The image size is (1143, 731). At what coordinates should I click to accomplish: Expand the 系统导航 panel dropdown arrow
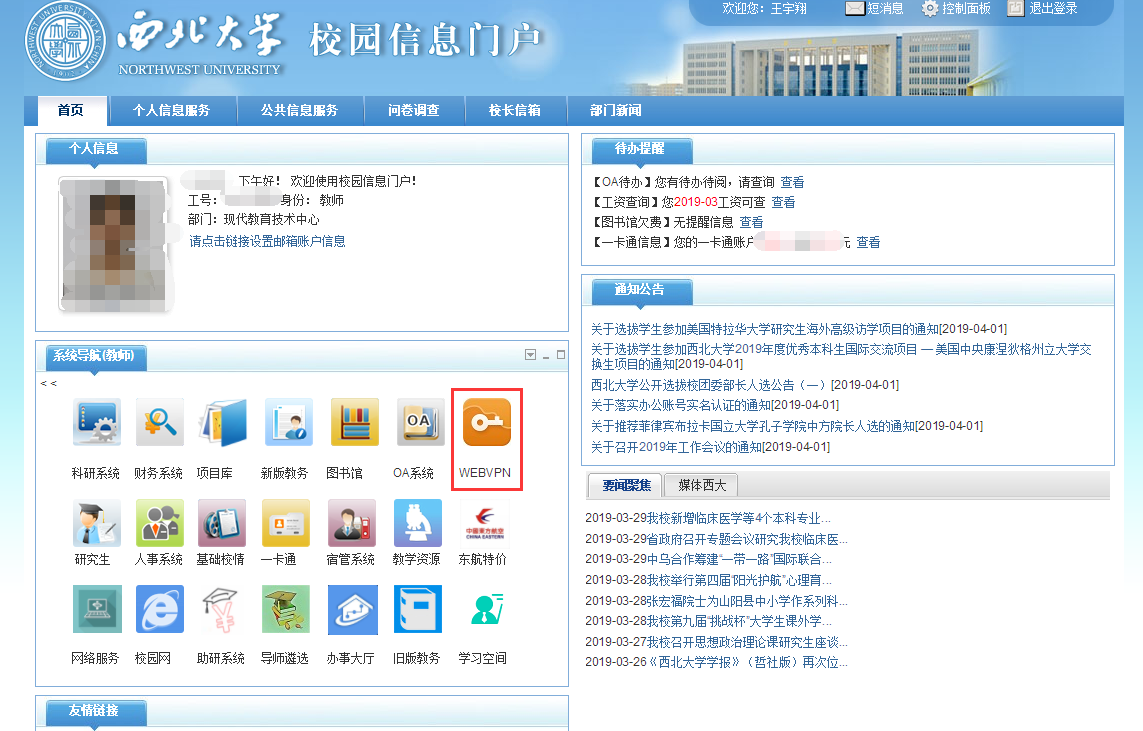[x=530, y=355]
